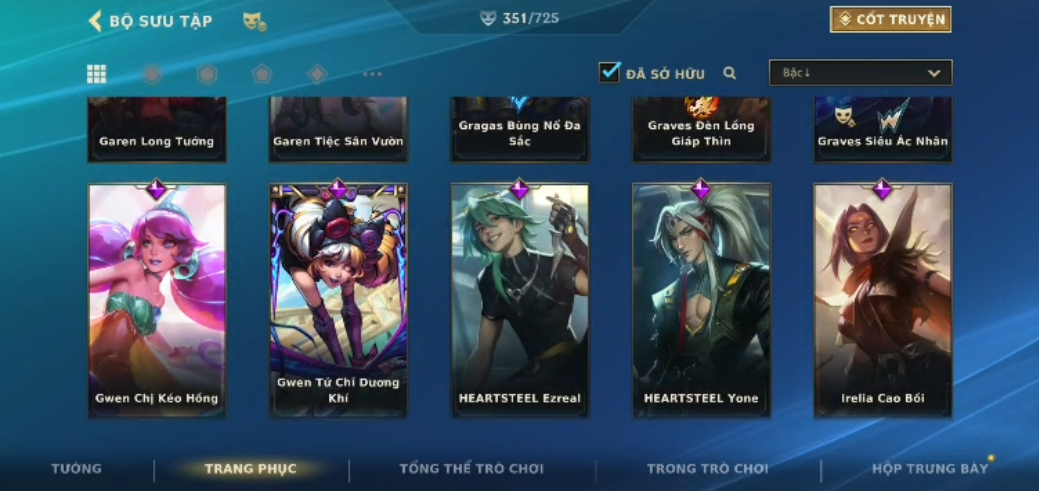Open the HEARTSTEEL Ezreal skin card
The width and height of the screenshot is (1039, 491).
[520, 300]
